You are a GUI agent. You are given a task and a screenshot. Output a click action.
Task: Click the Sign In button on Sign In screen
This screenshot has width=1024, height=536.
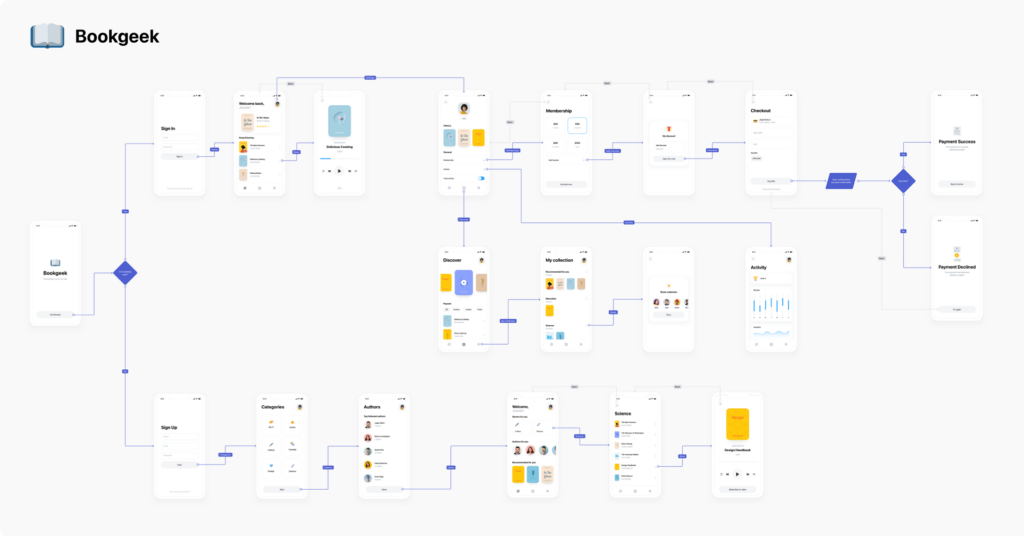[180, 157]
